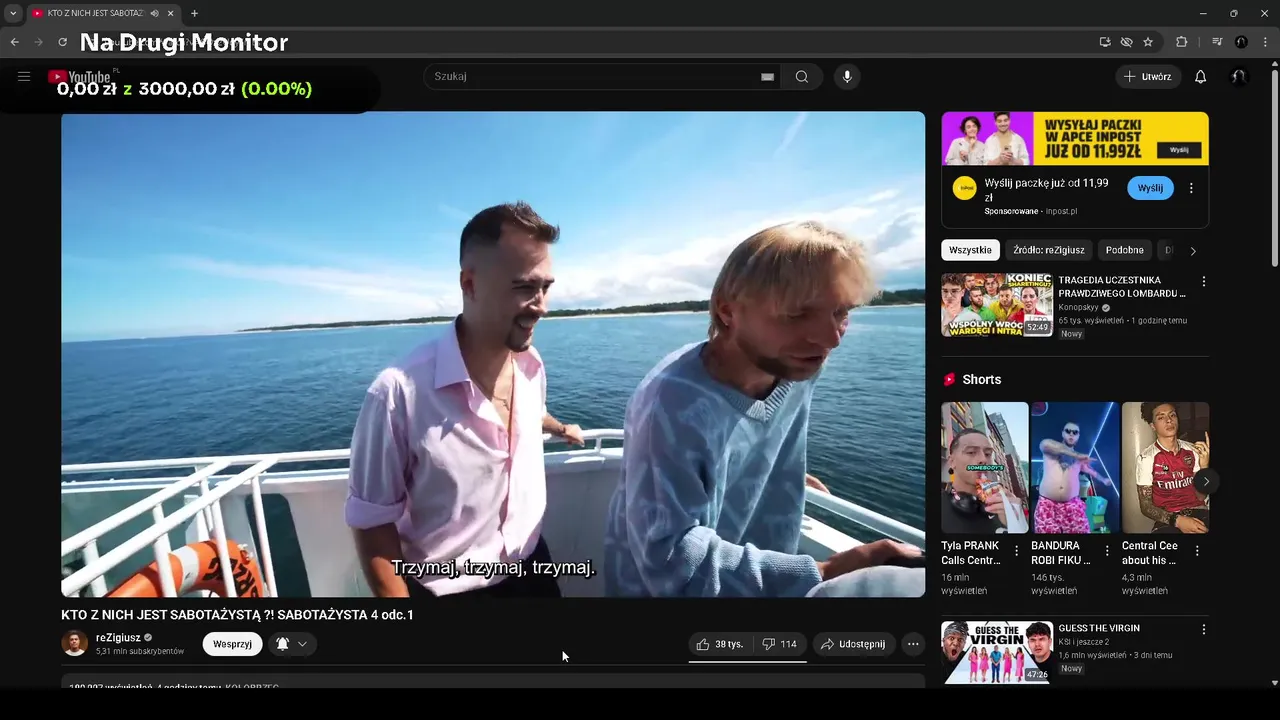Open options for Tyla PRANK Short

(1017, 551)
